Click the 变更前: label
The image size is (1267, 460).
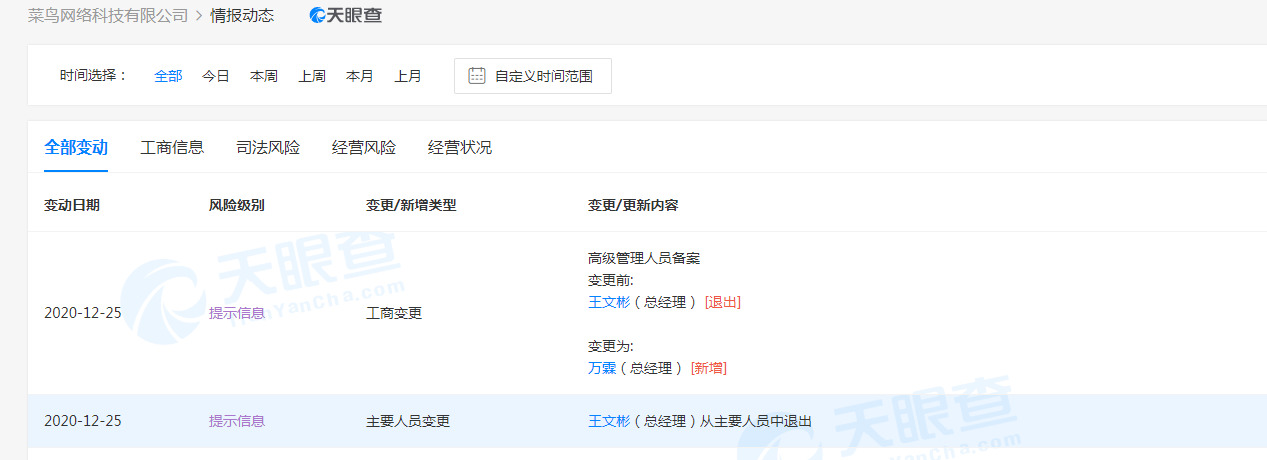tap(611, 280)
